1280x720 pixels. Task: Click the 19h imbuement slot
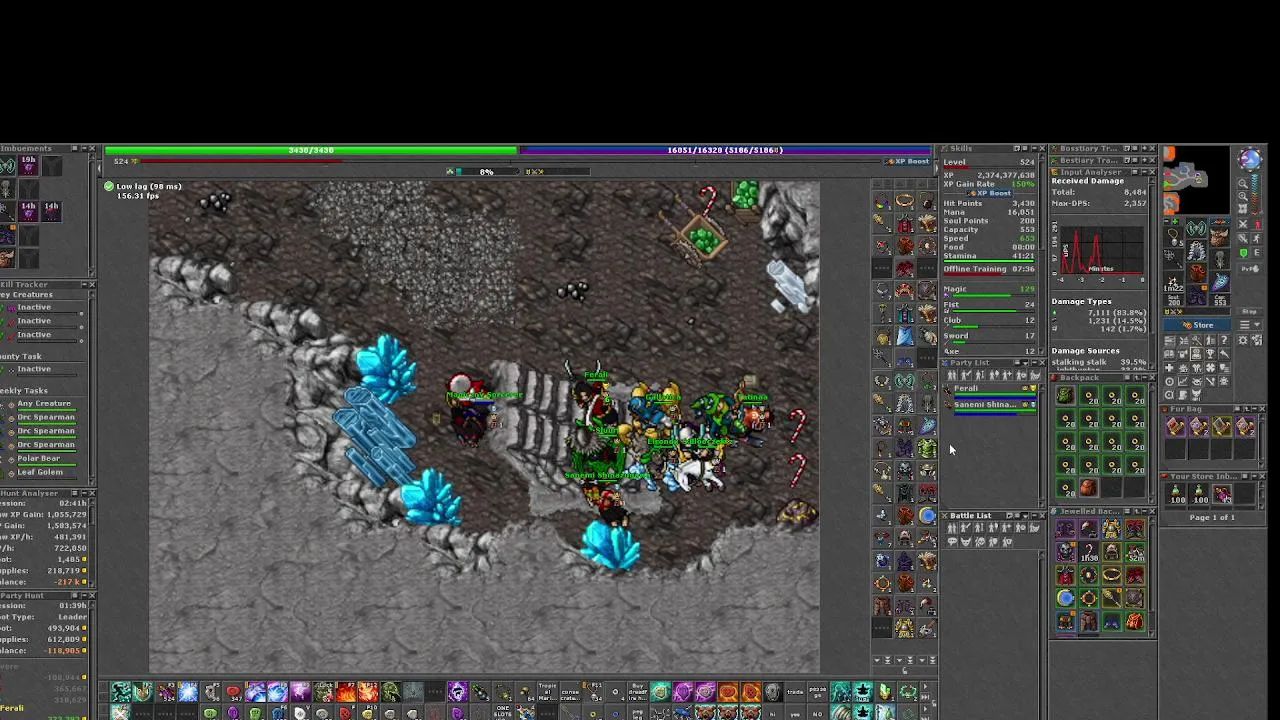28,165
